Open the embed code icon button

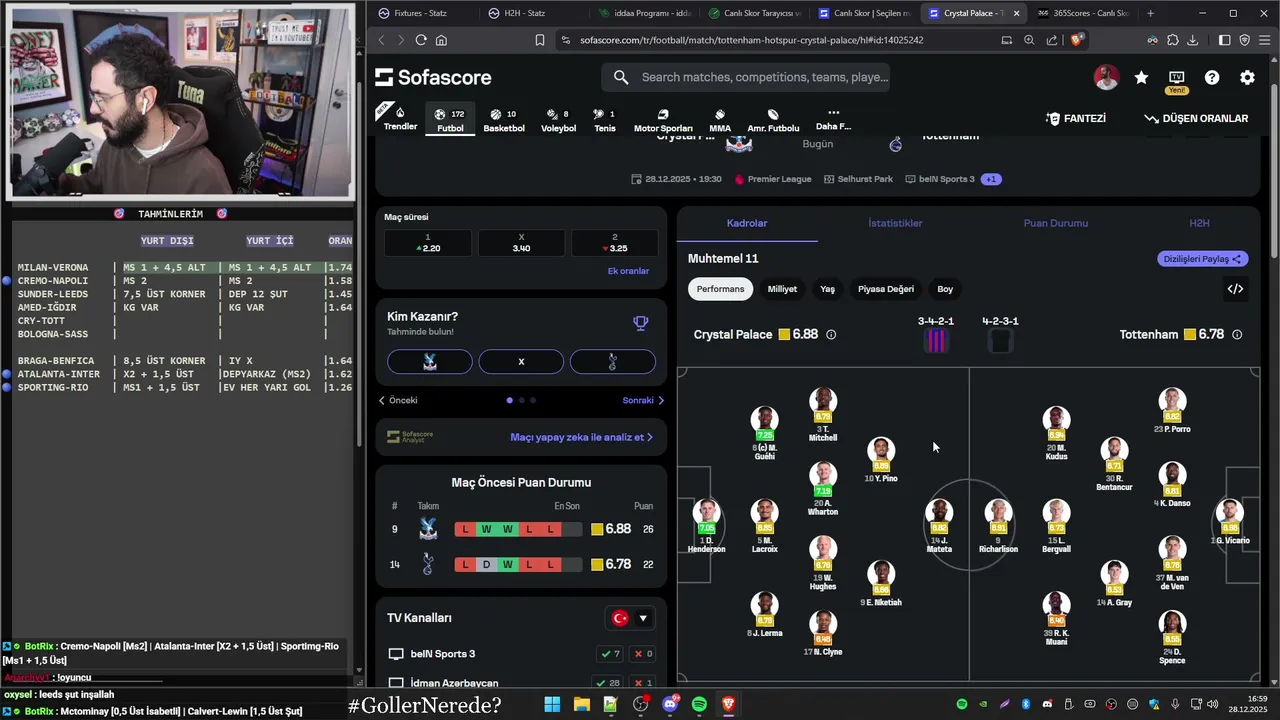coord(1235,289)
